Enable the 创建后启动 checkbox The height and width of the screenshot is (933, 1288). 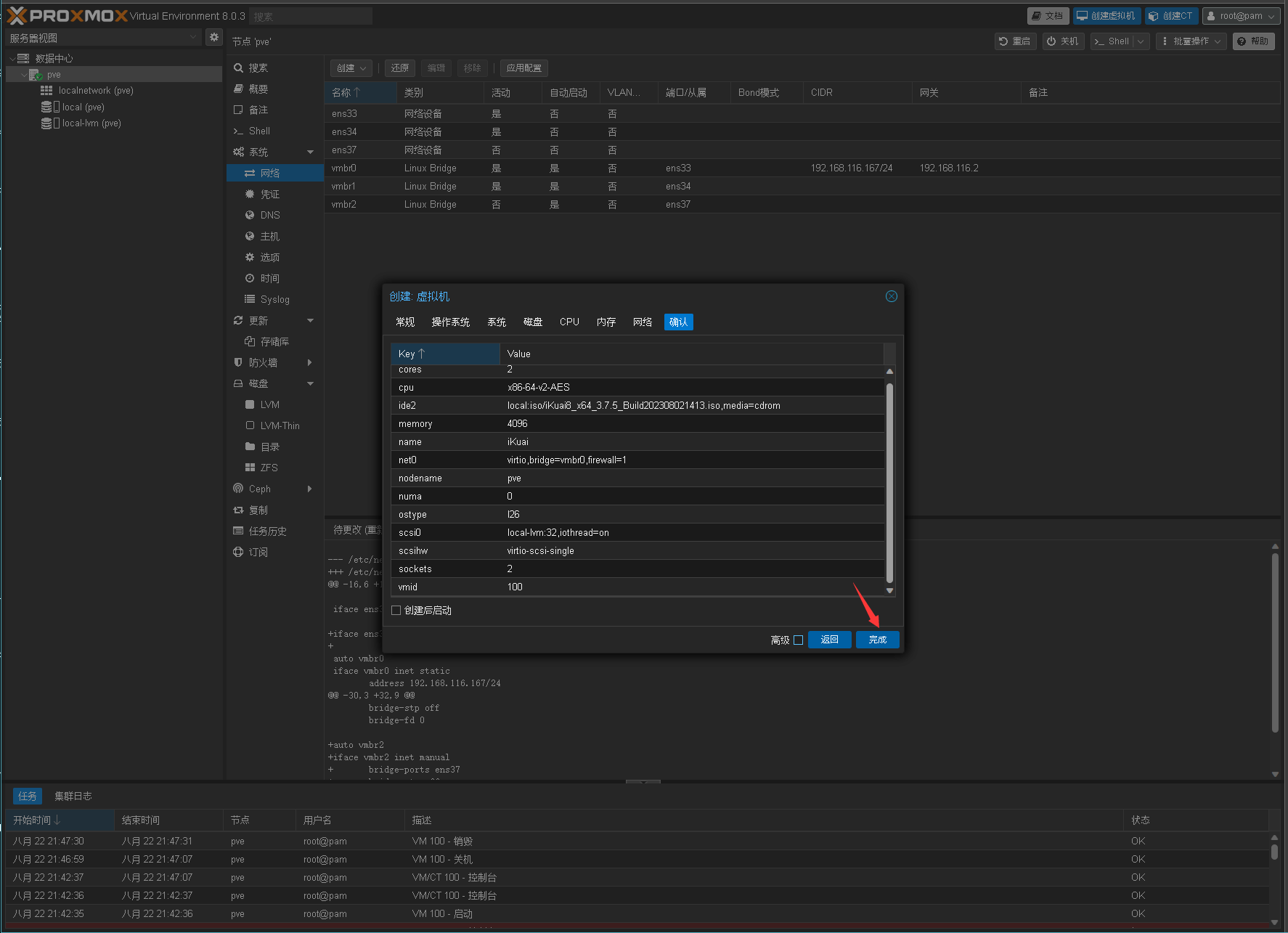[396, 611]
